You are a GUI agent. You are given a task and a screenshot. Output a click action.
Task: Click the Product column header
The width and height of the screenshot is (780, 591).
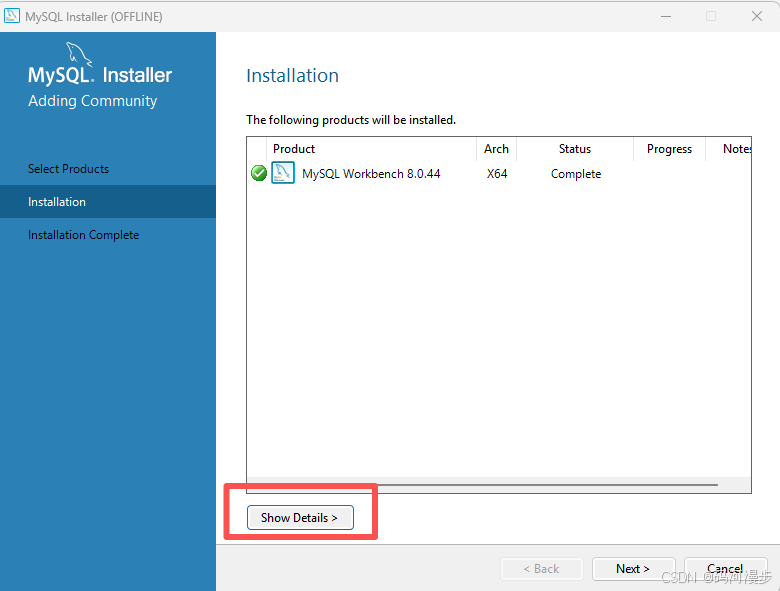(371, 149)
